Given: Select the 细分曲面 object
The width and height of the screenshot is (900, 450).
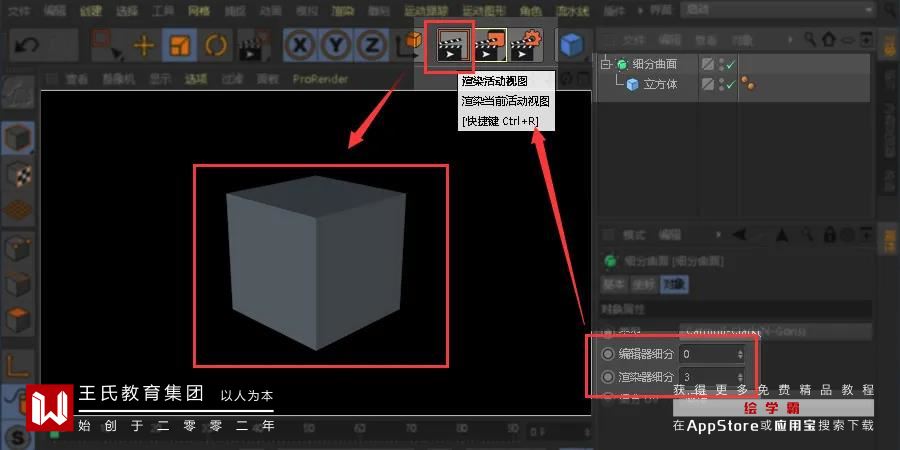Looking at the screenshot, I should tap(654, 64).
